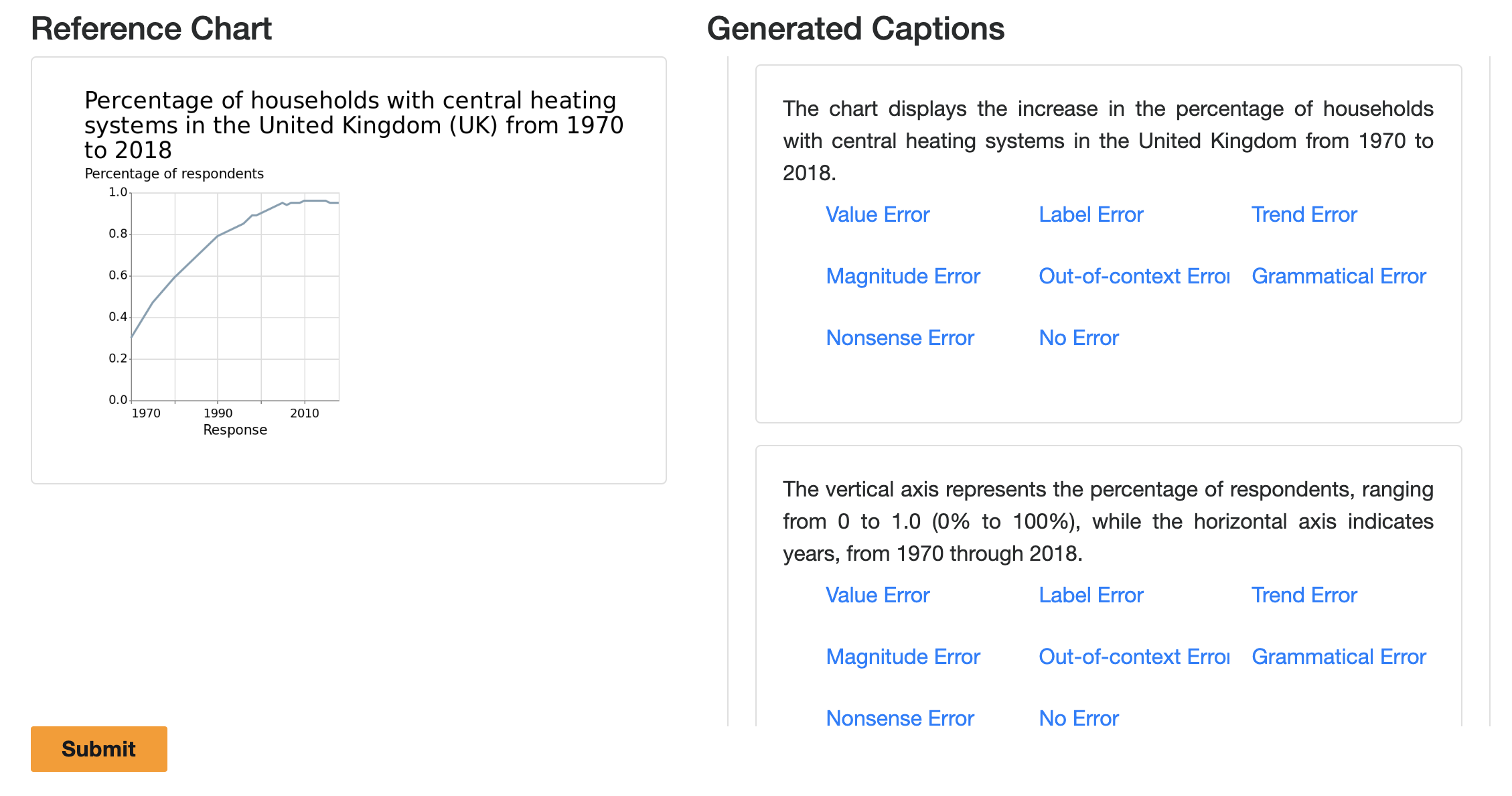
Task: Choose Nonsense Error for the chart-displays caption
Action: [x=899, y=338]
